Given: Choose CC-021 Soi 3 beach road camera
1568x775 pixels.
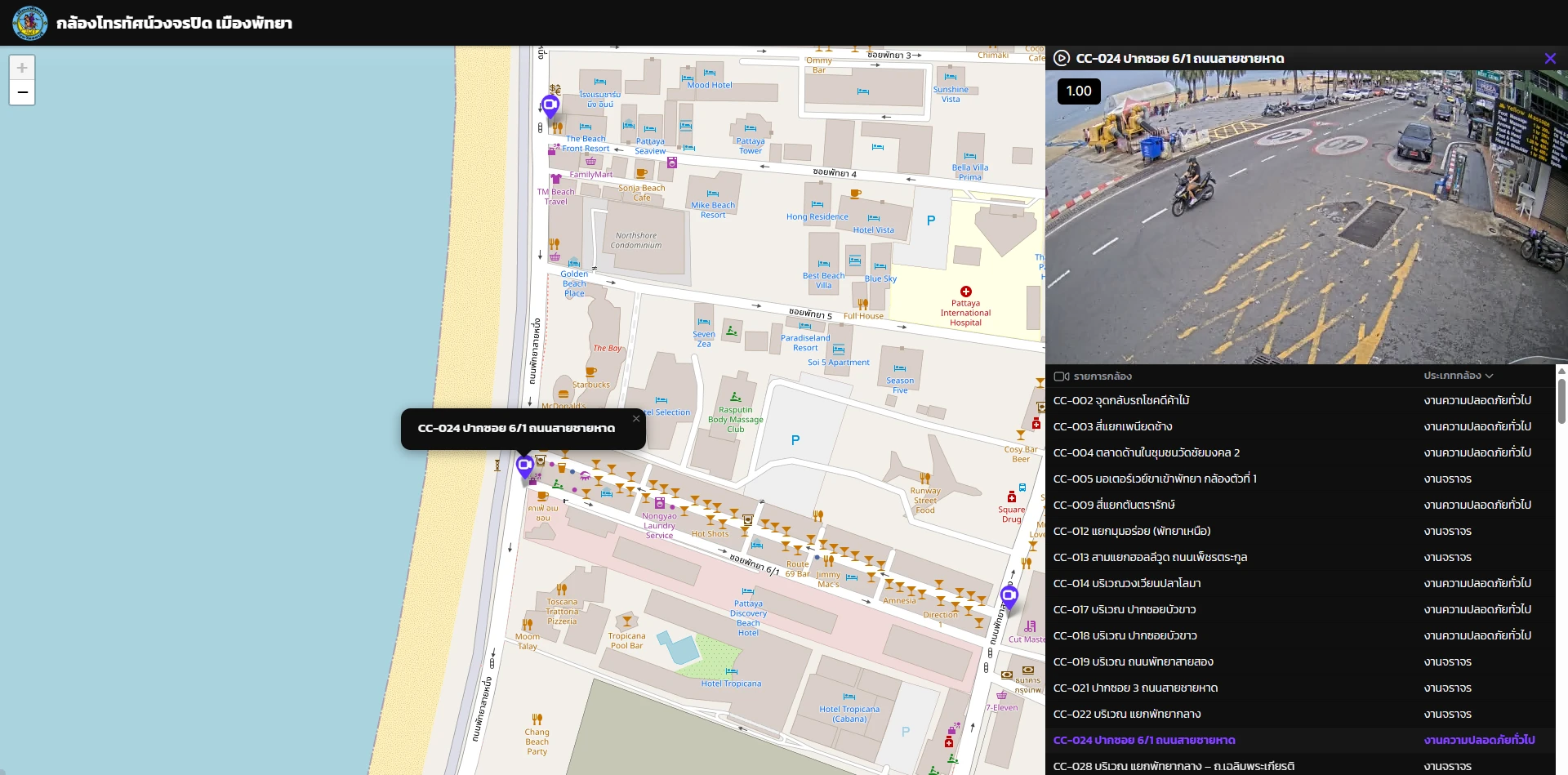Looking at the screenshot, I should (x=1135, y=688).
